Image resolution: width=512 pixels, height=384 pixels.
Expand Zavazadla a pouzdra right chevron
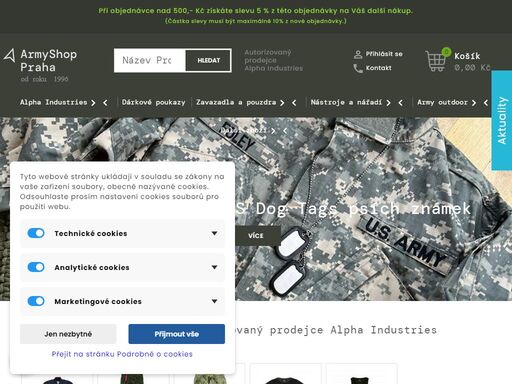coord(282,103)
